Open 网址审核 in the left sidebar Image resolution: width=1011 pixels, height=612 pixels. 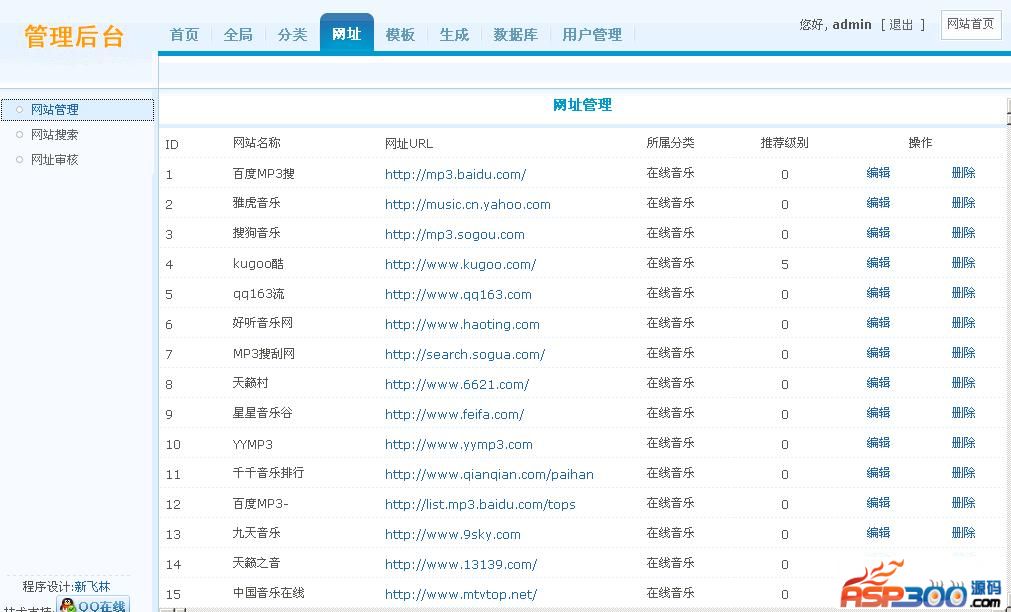pyautogui.click(x=54, y=160)
